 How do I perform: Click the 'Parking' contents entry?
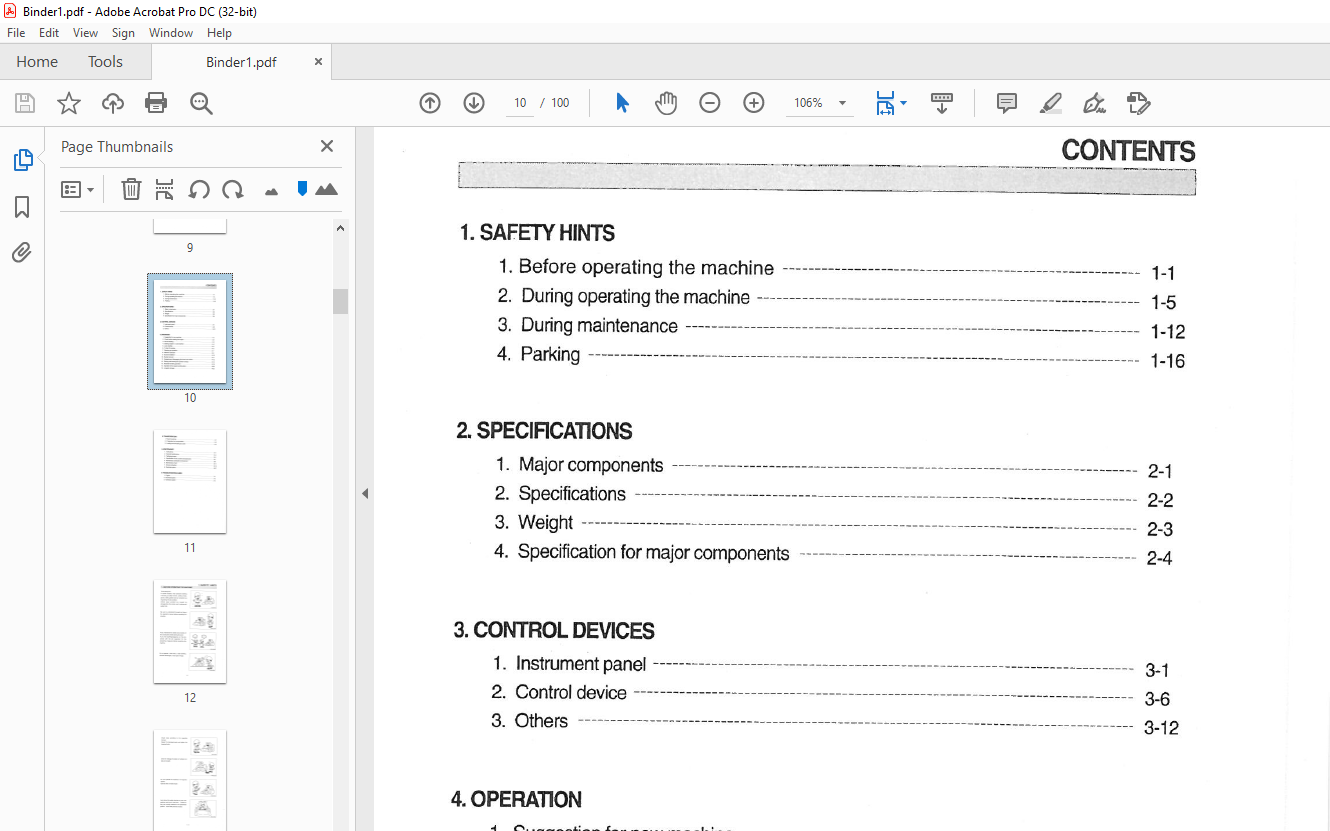coord(550,354)
